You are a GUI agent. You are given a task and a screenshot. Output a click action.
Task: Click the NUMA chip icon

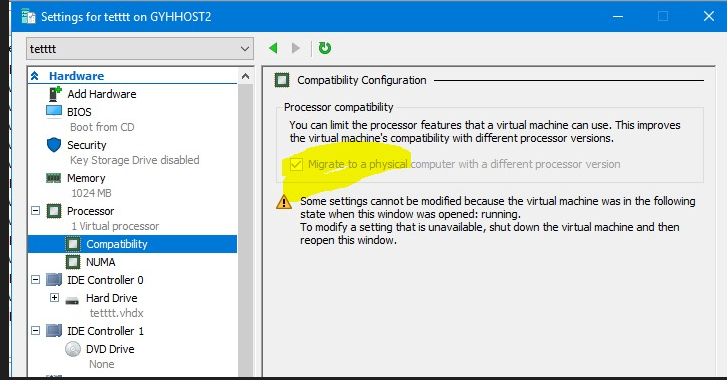tap(73, 262)
